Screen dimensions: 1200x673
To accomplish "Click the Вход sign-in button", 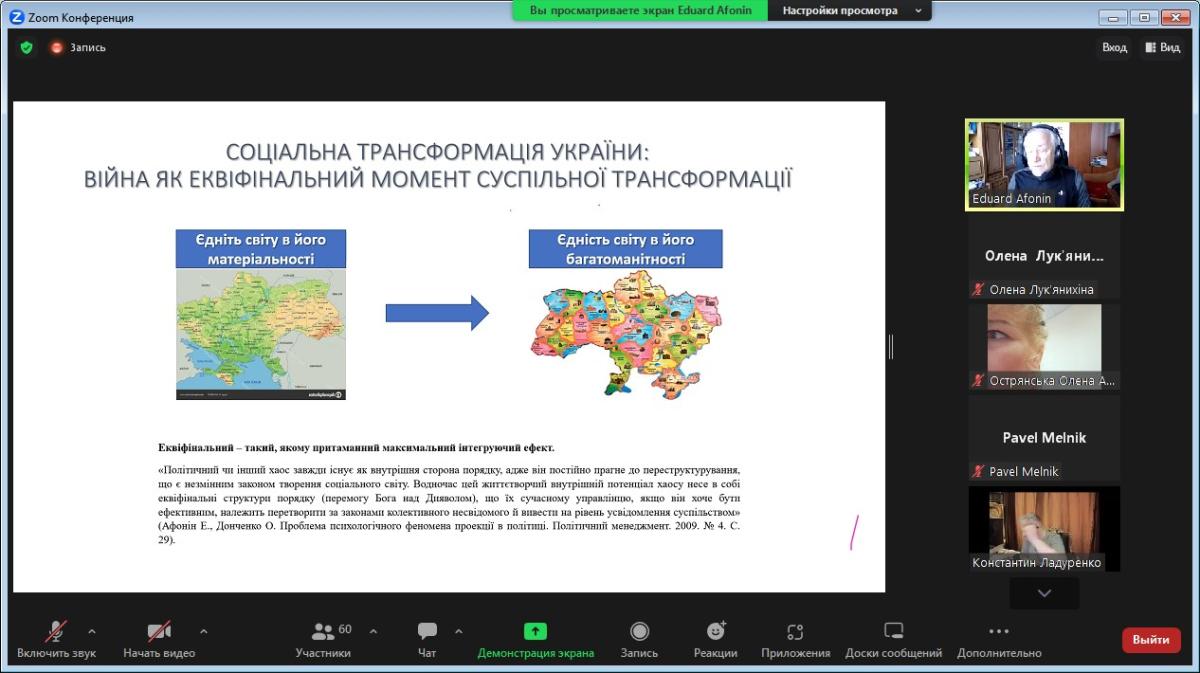I will click(x=1114, y=47).
